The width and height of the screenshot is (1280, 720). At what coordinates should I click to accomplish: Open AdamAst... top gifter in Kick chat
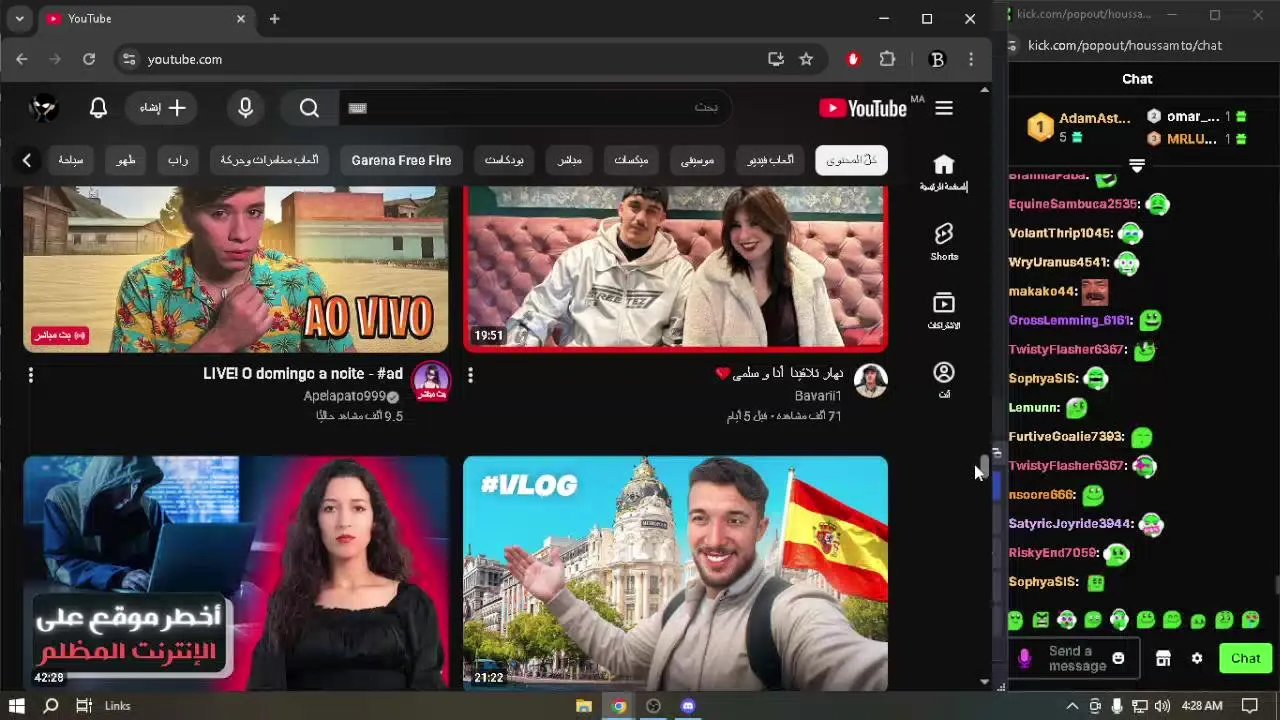click(1081, 127)
